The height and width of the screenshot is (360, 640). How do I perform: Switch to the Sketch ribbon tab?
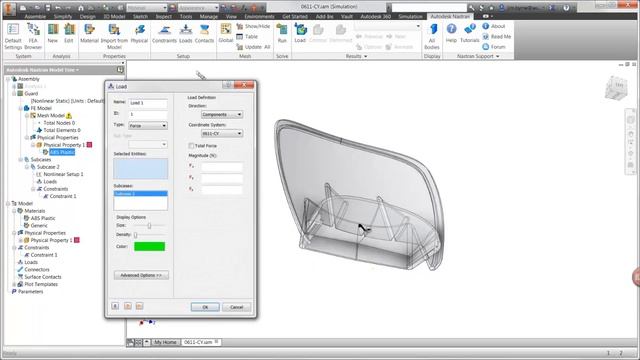coord(140,16)
